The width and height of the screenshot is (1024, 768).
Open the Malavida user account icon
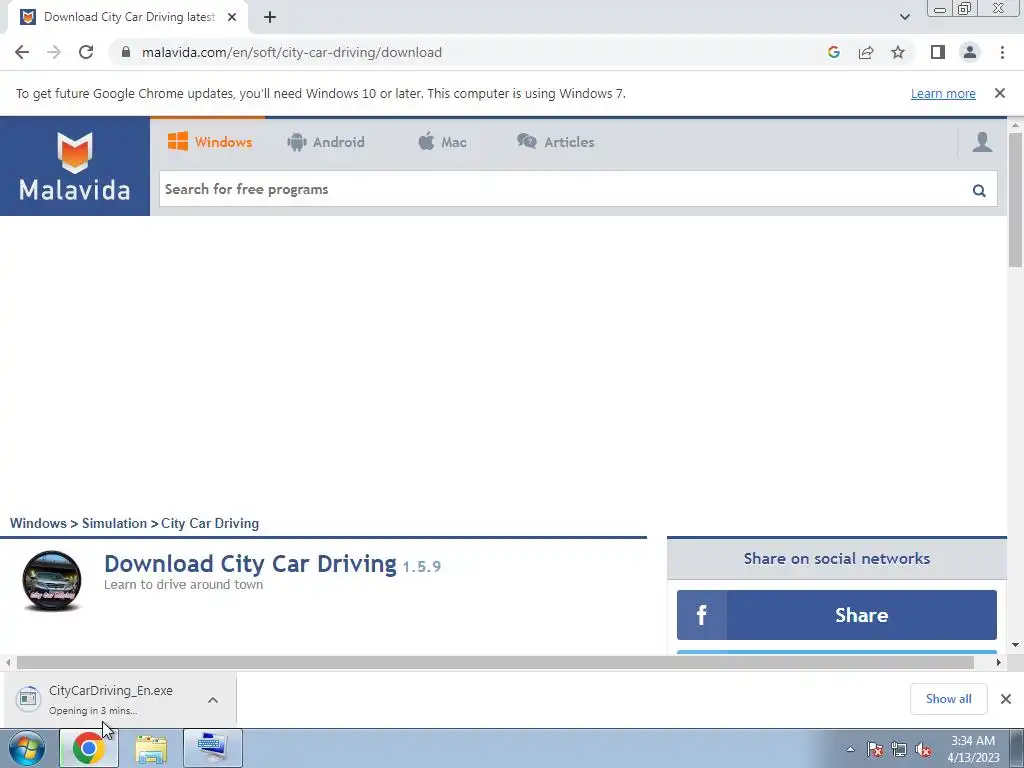[982, 142]
